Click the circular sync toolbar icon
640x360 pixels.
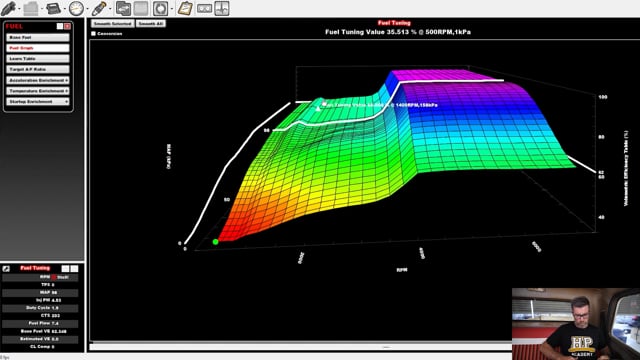pos(160,8)
